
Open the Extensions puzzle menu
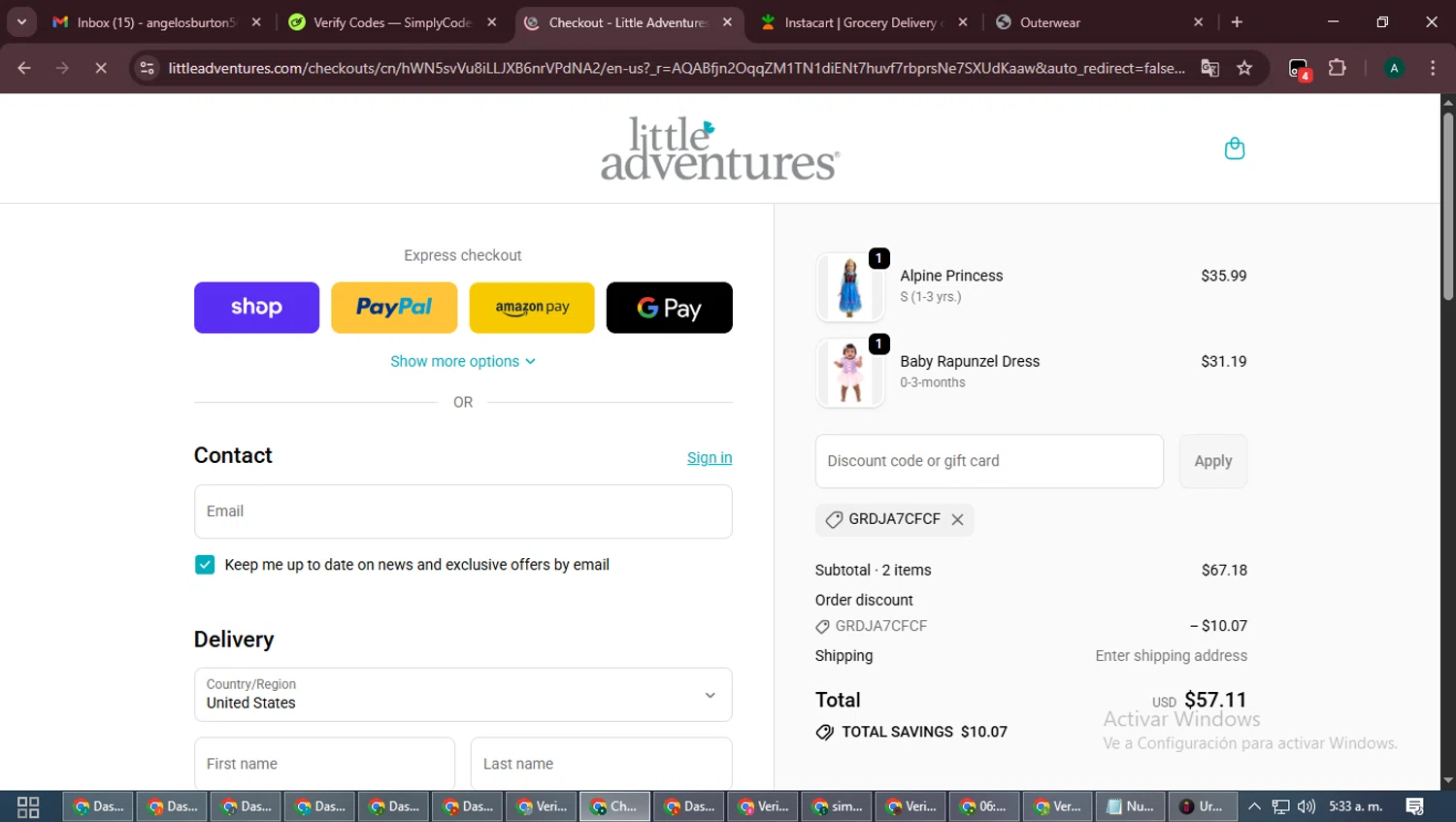pyautogui.click(x=1338, y=68)
